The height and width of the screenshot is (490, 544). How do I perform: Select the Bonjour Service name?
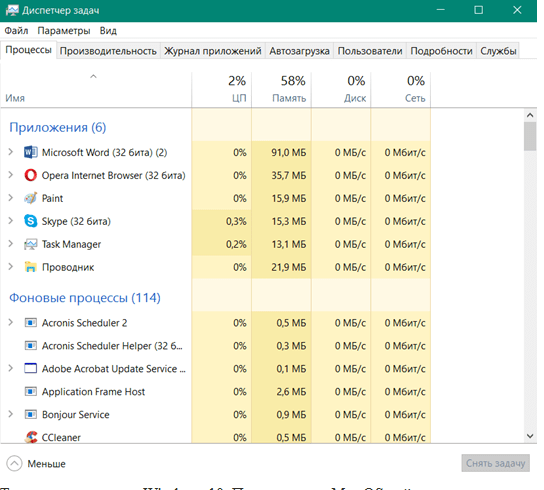(76, 415)
